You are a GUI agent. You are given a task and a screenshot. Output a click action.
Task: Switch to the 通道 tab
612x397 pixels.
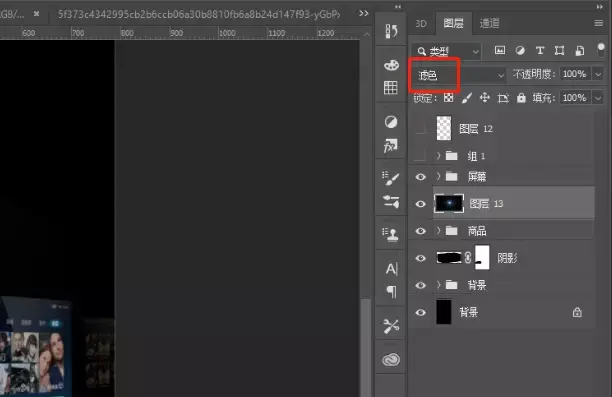point(489,23)
